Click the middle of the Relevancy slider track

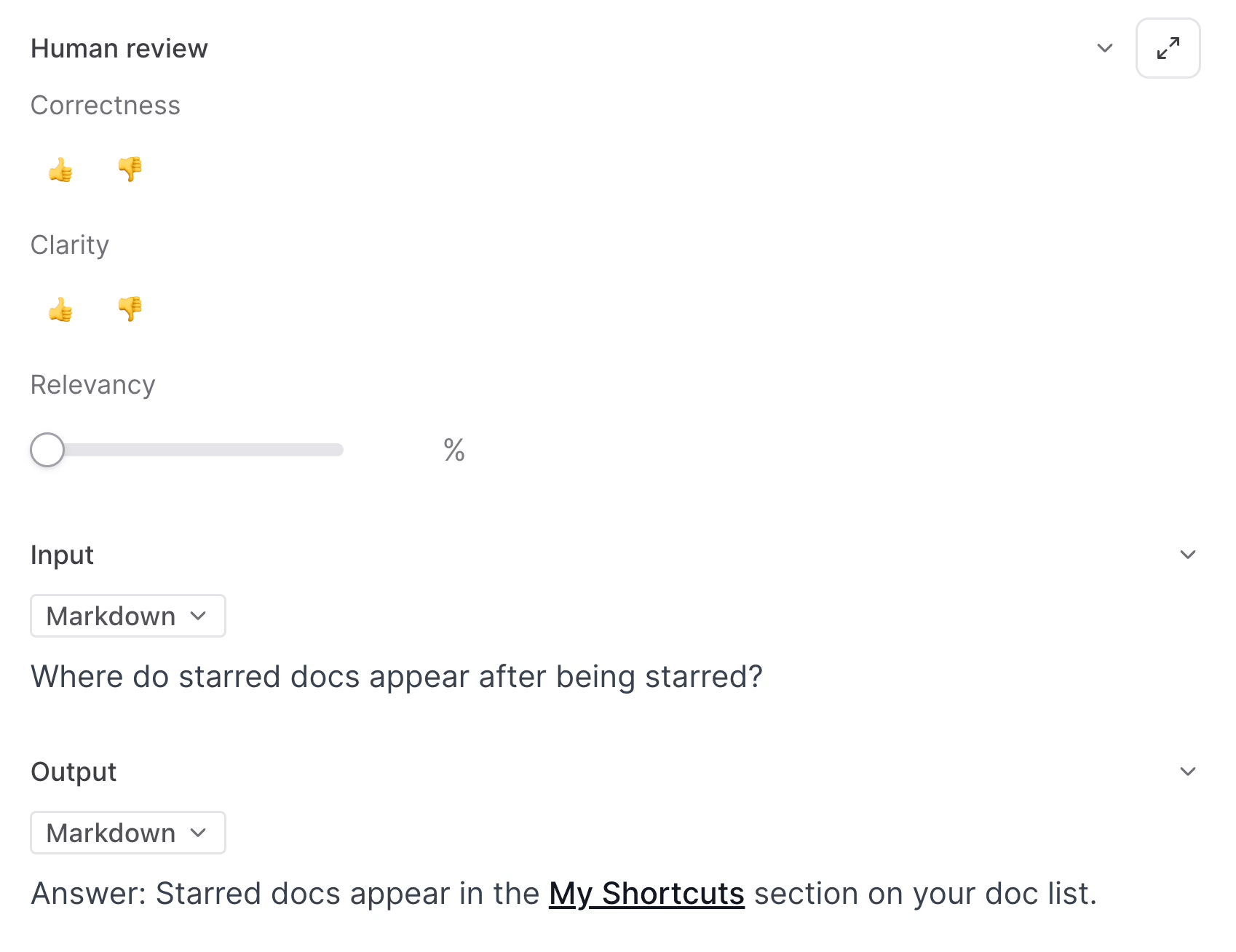click(x=188, y=450)
